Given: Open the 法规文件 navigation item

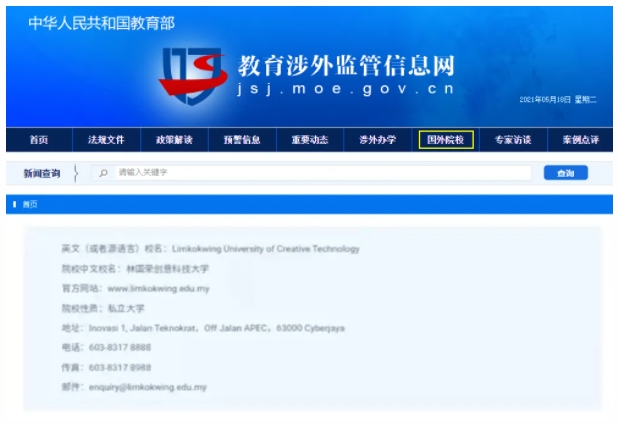Looking at the screenshot, I should (x=106, y=140).
